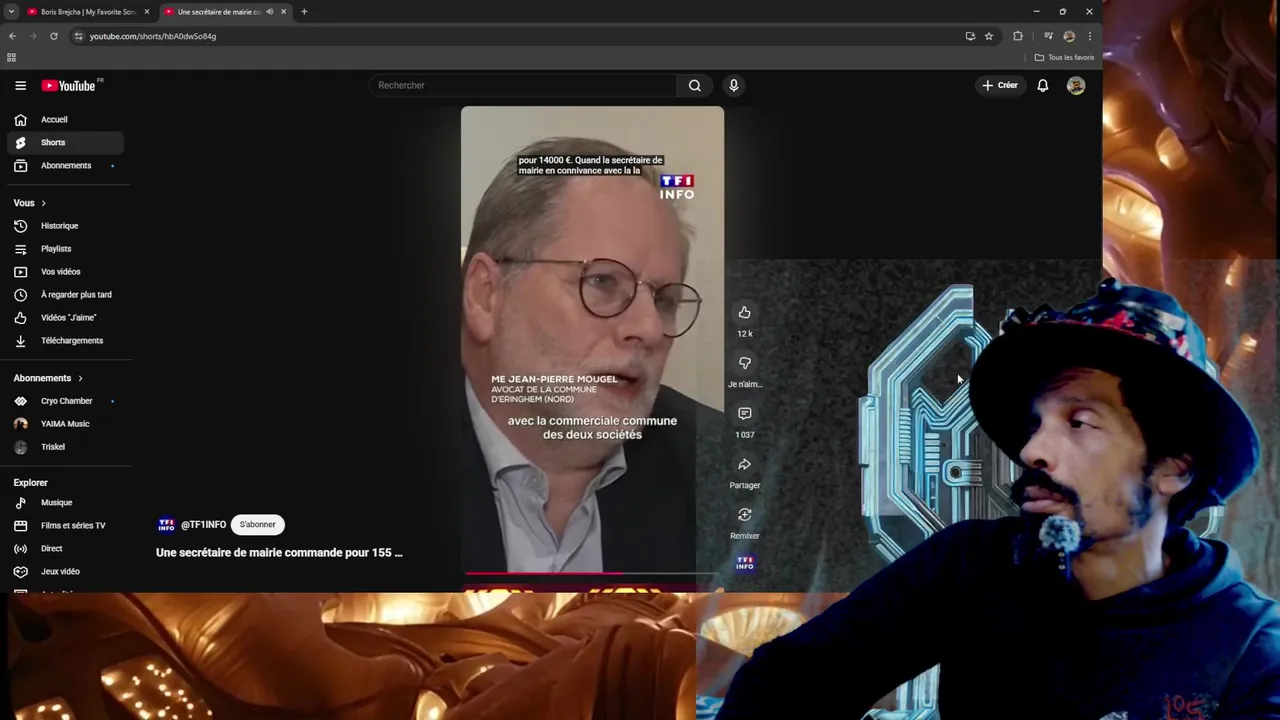The width and height of the screenshot is (1280, 720).
Task: View site information icon in address bar
Action: [x=79, y=36]
